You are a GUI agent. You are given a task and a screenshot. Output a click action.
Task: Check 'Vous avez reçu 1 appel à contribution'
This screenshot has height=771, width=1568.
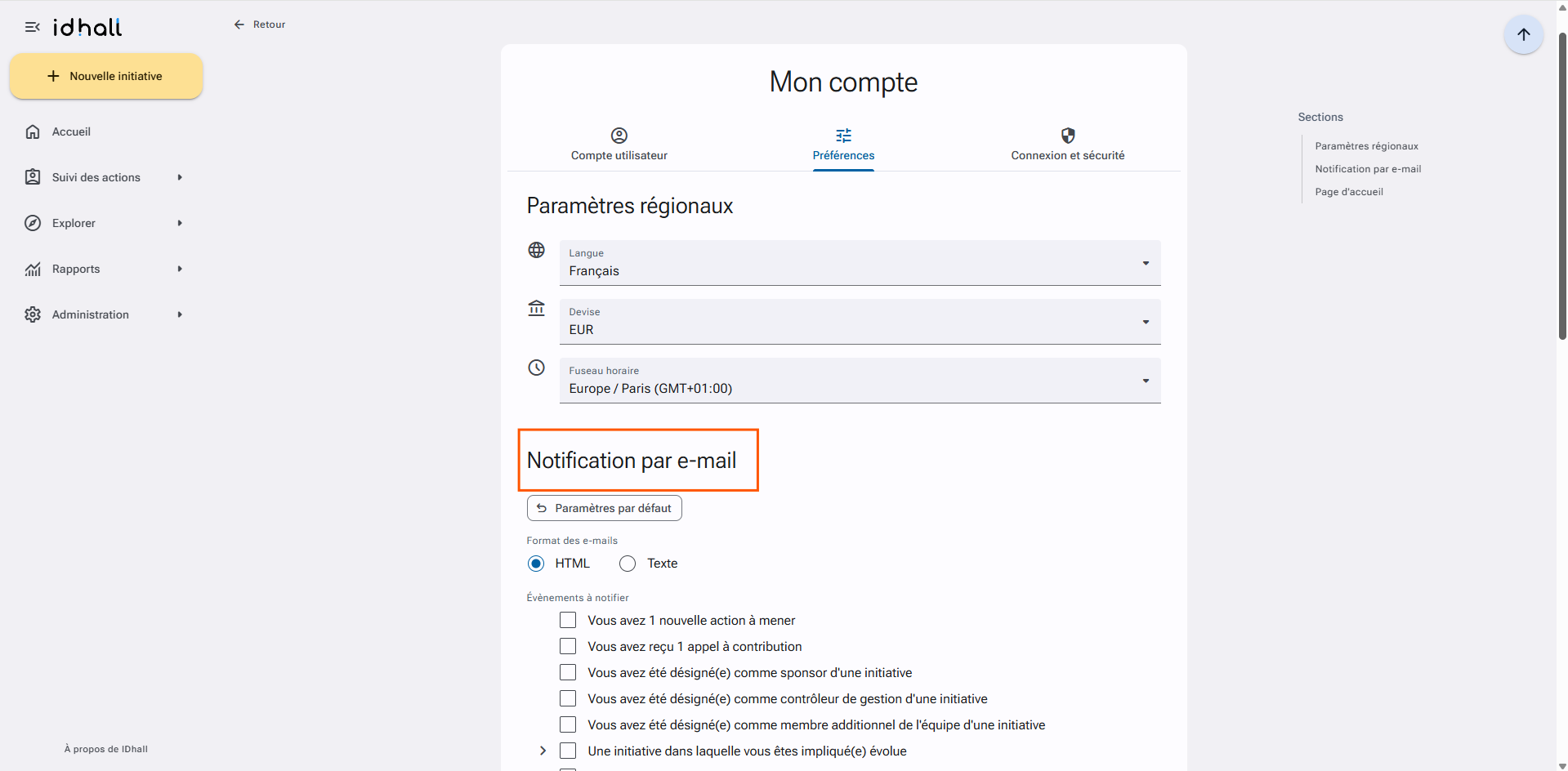click(568, 647)
